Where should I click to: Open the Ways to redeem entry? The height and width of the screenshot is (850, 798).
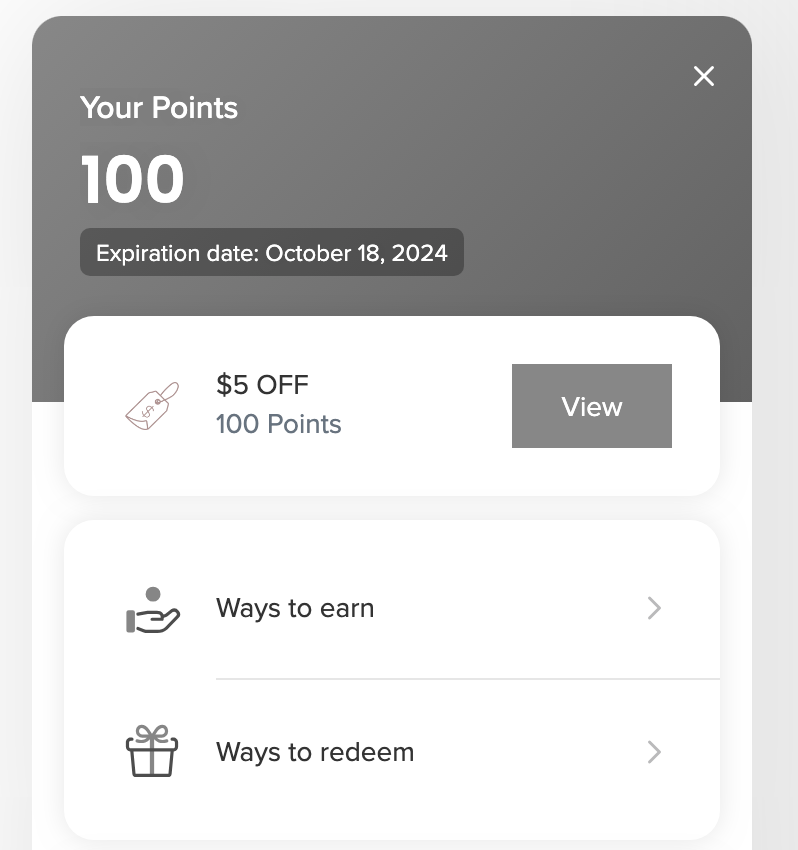[392, 752]
